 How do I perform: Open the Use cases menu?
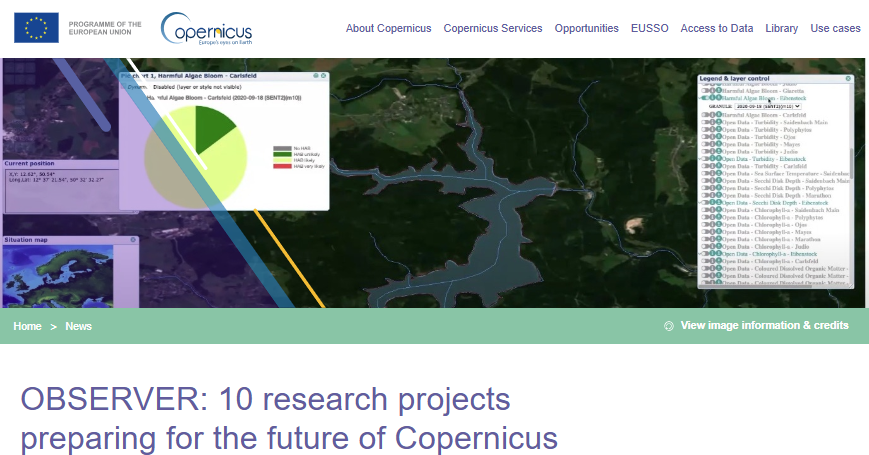click(835, 28)
